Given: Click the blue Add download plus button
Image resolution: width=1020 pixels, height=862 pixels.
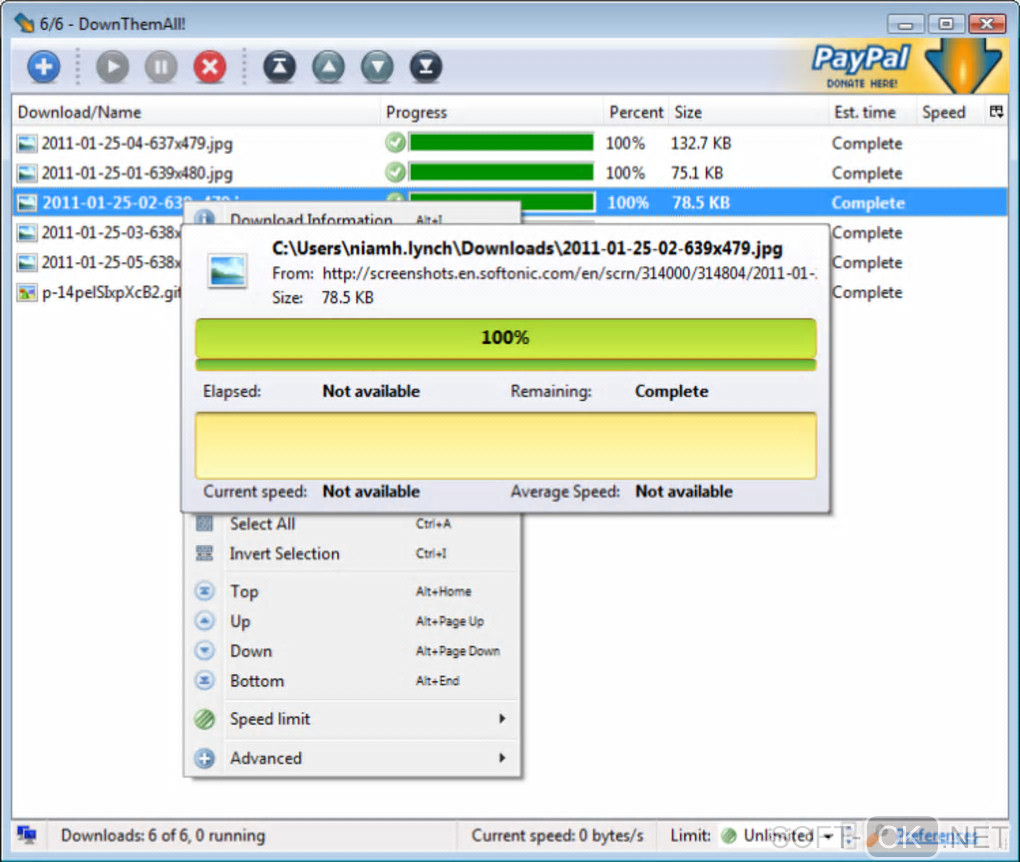Looking at the screenshot, I should pyautogui.click(x=44, y=66).
